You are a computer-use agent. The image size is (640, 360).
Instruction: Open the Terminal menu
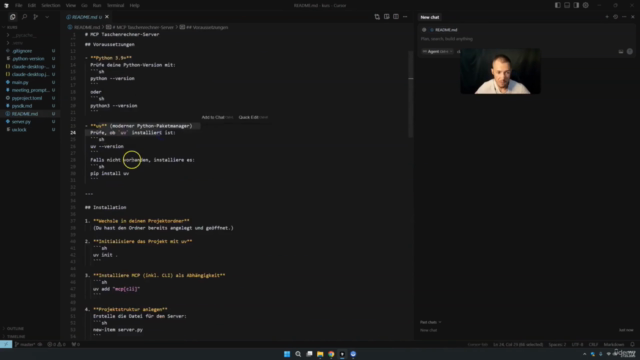(x=115, y=5)
